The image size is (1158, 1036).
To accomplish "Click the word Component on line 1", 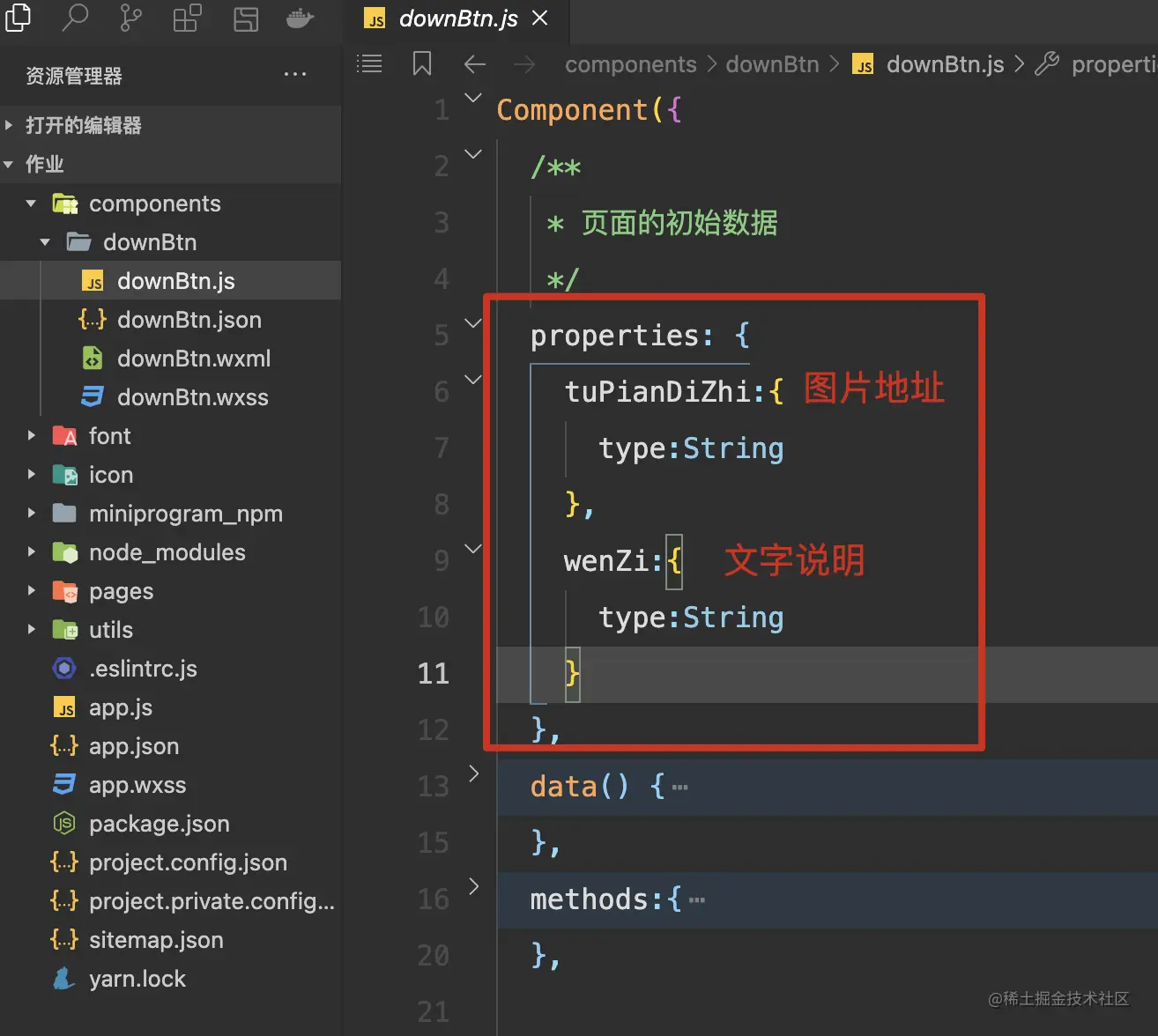I will [573, 109].
